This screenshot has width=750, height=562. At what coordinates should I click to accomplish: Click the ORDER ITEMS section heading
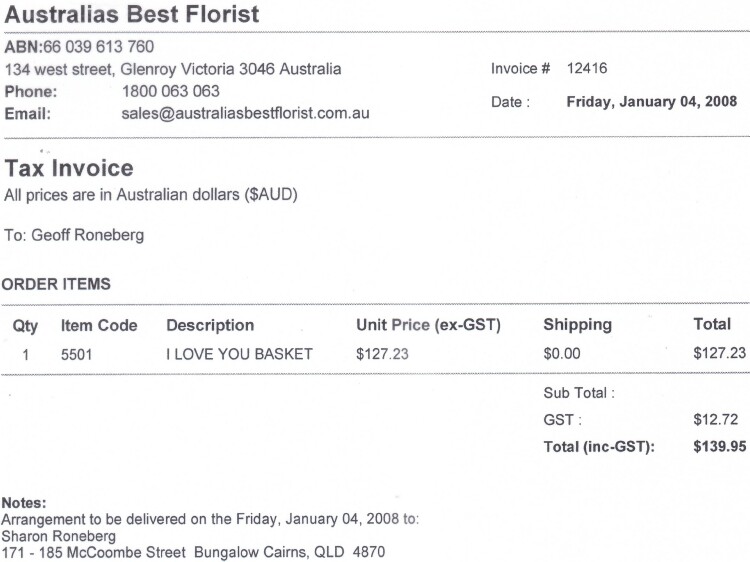point(56,284)
